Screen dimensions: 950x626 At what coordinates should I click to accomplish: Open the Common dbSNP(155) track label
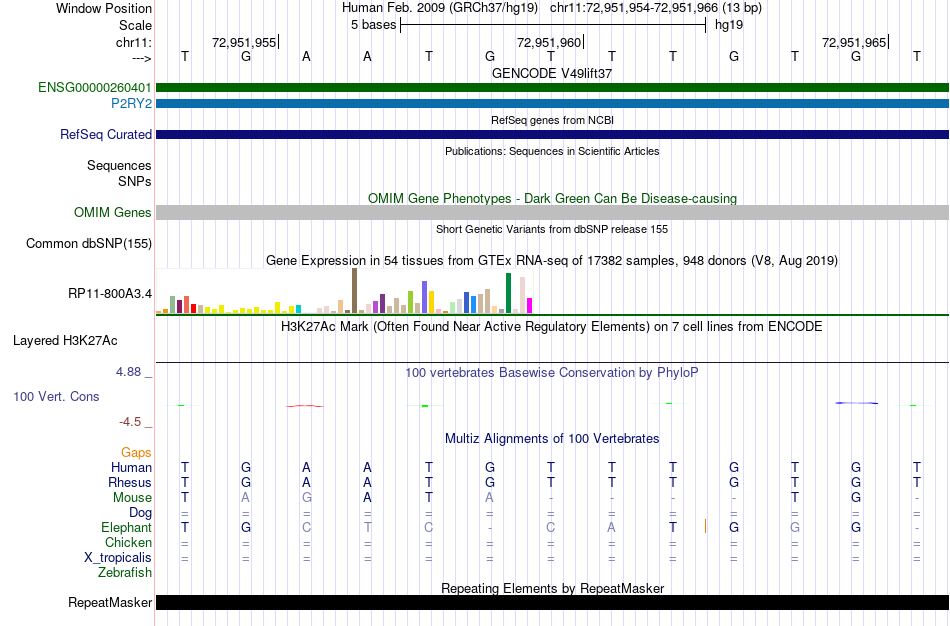tap(89, 244)
